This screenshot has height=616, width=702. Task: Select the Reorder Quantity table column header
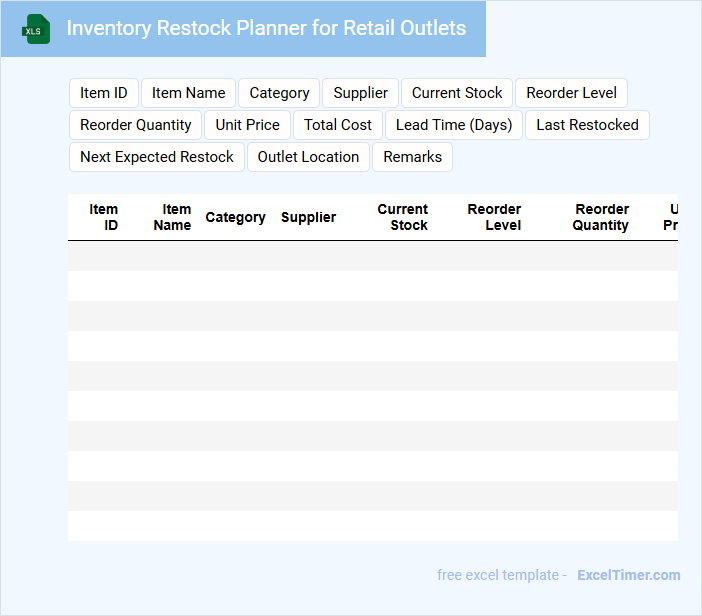[601, 217]
